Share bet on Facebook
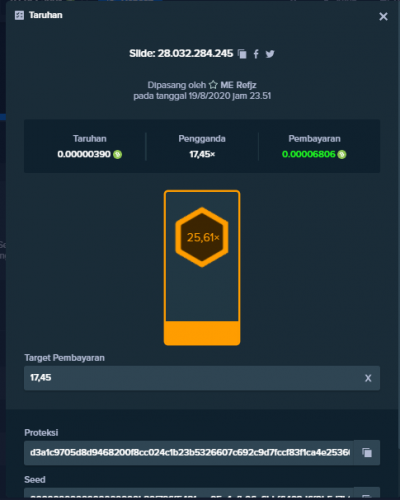Viewport: 400px width, 500px height. (x=256, y=54)
